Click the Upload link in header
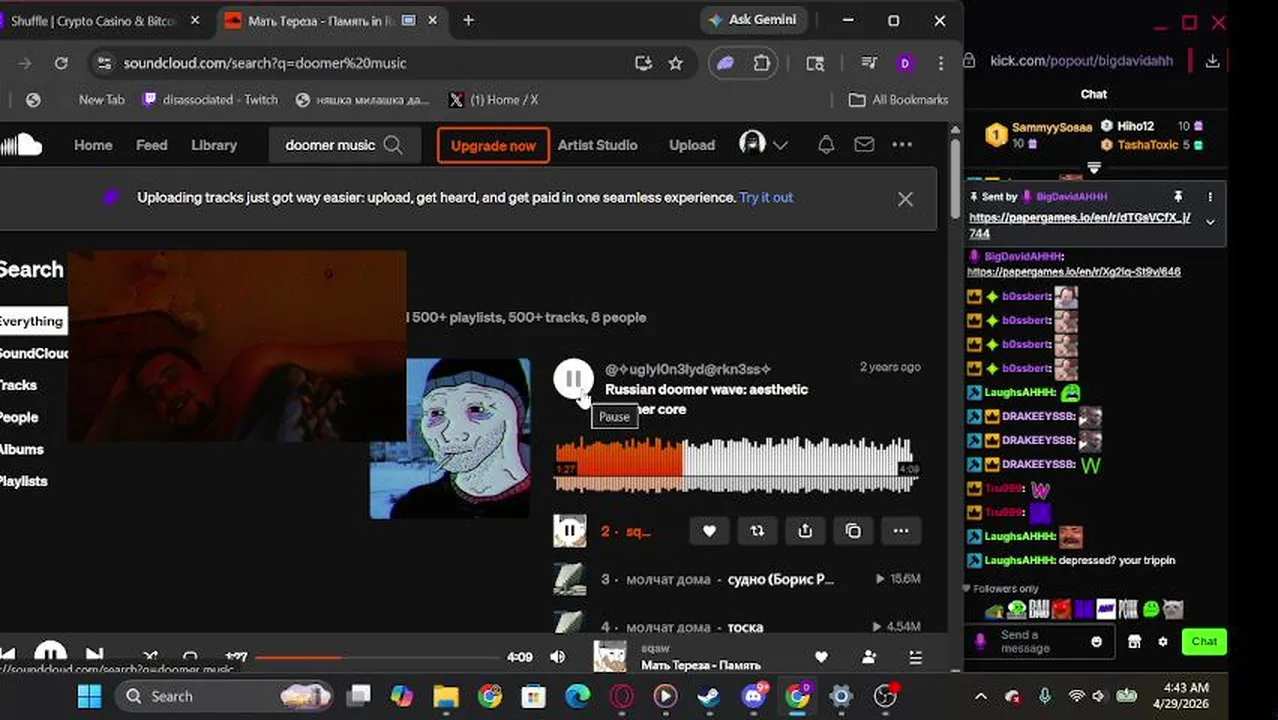The image size is (1278, 720). [692, 145]
